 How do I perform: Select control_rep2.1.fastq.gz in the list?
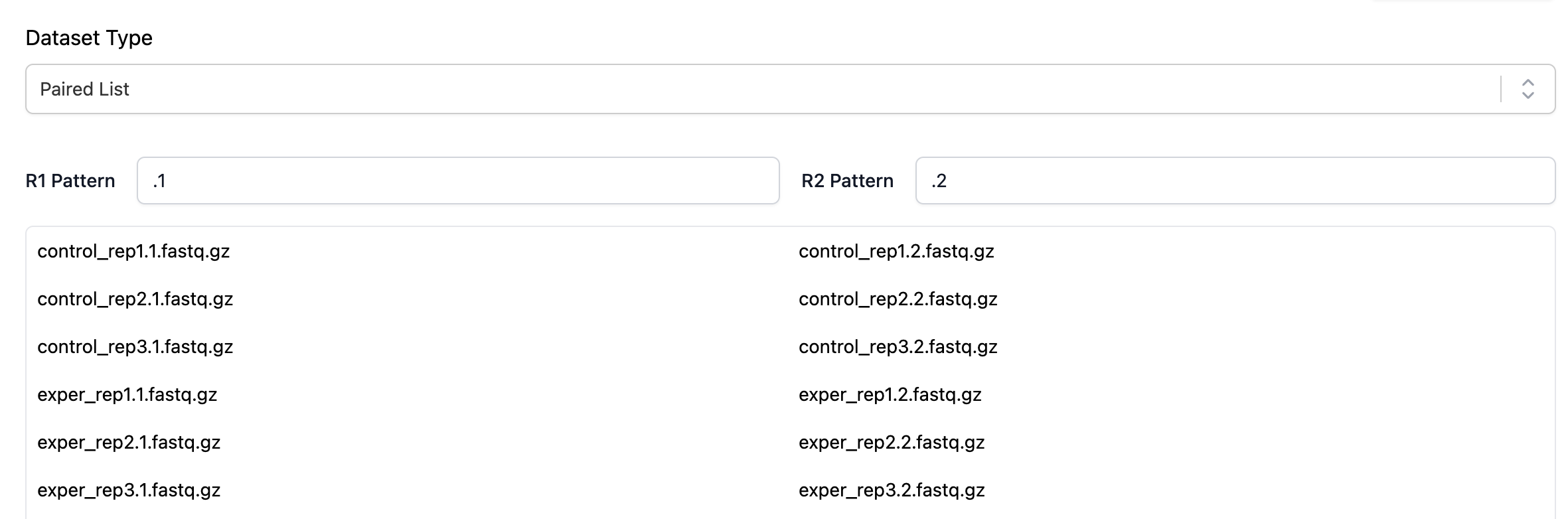point(135,299)
